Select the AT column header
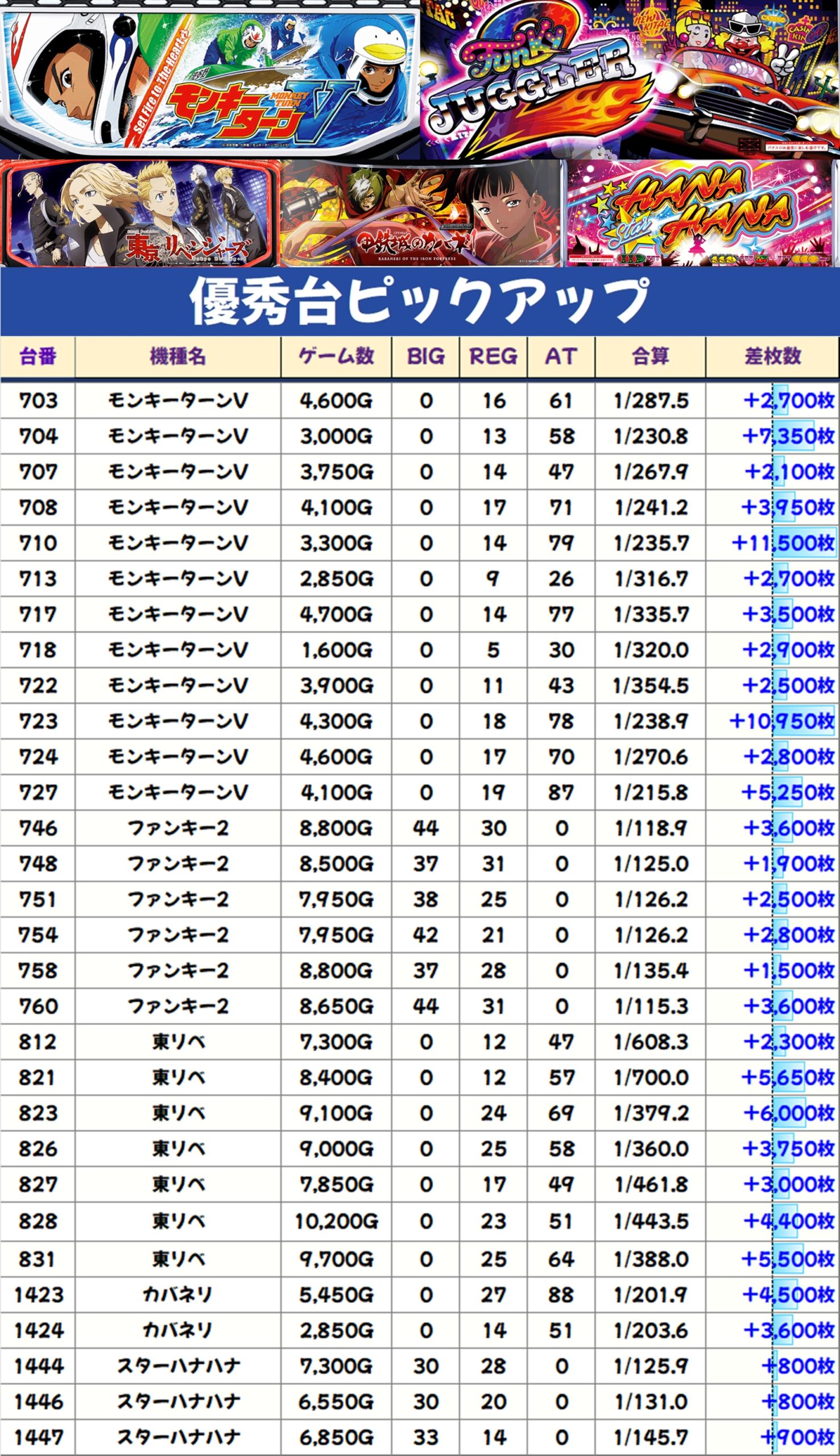This screenshot has height=1456, width=840. point(561,357)
